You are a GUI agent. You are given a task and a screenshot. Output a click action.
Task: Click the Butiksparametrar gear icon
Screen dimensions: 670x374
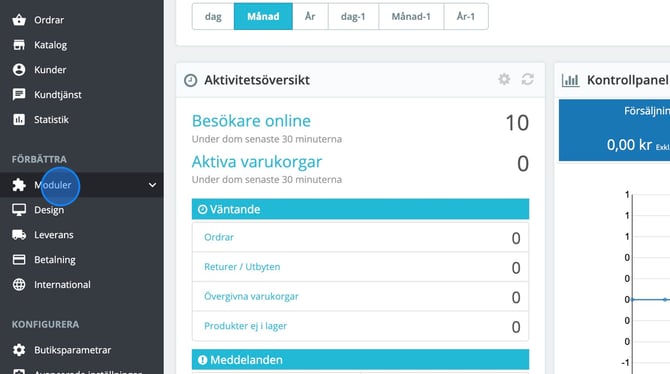(x=19, y=350)
